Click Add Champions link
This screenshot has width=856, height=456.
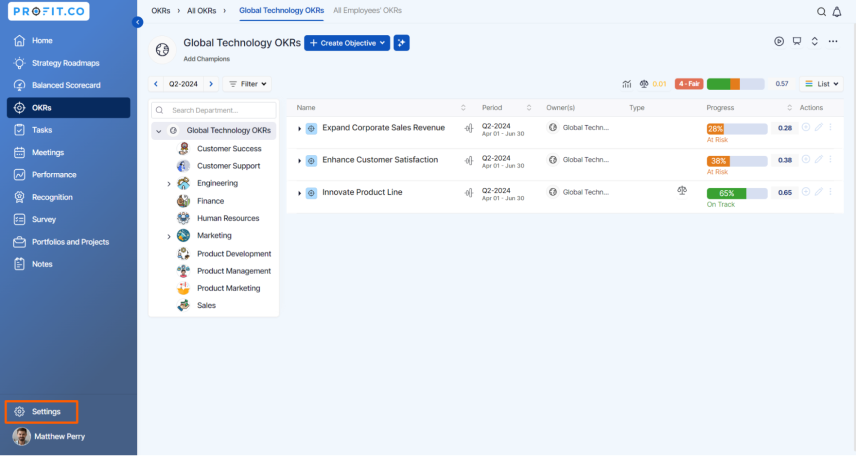click(206, 59)
